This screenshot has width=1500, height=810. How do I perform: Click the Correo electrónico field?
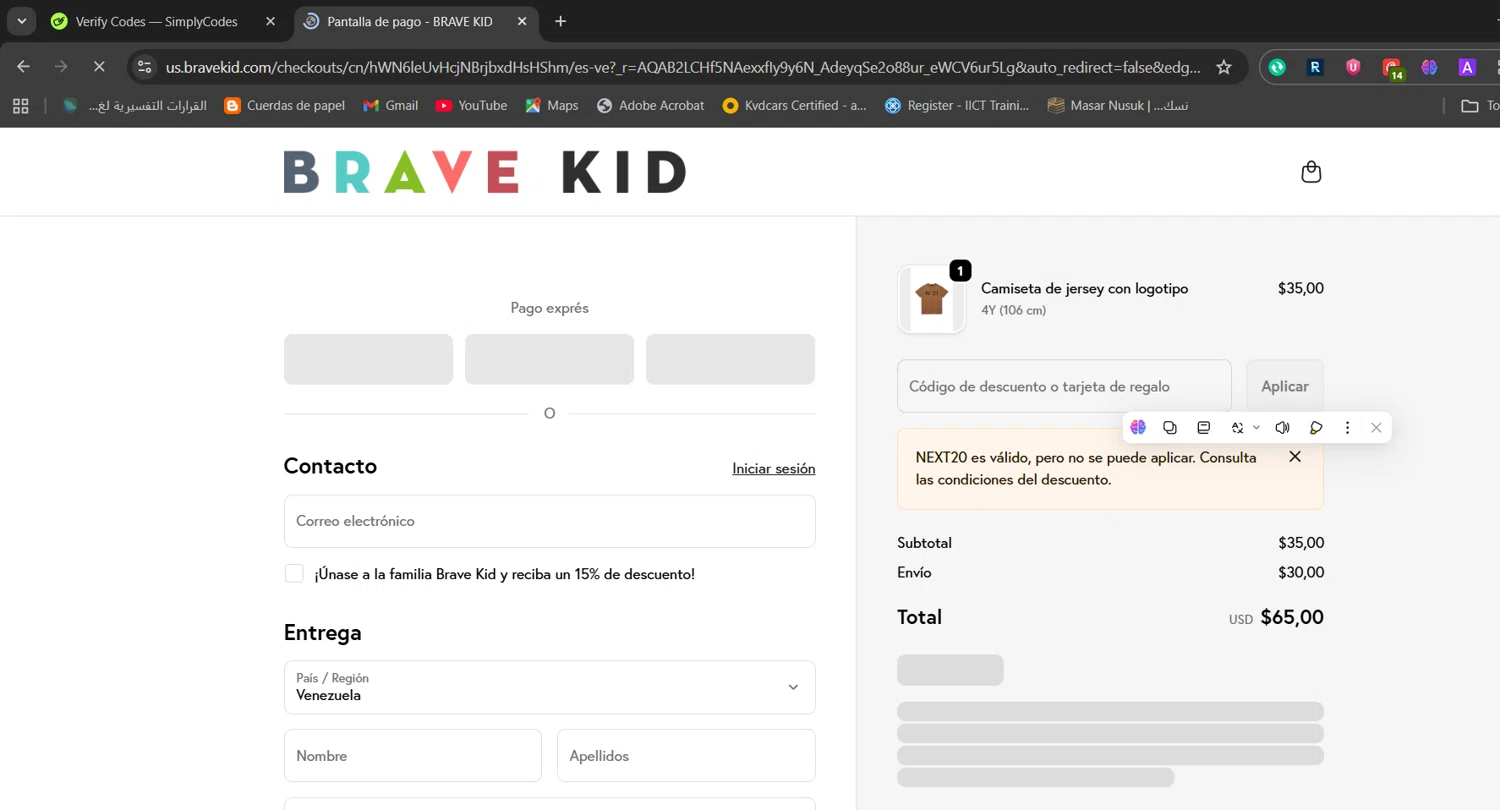click(549, 521)
